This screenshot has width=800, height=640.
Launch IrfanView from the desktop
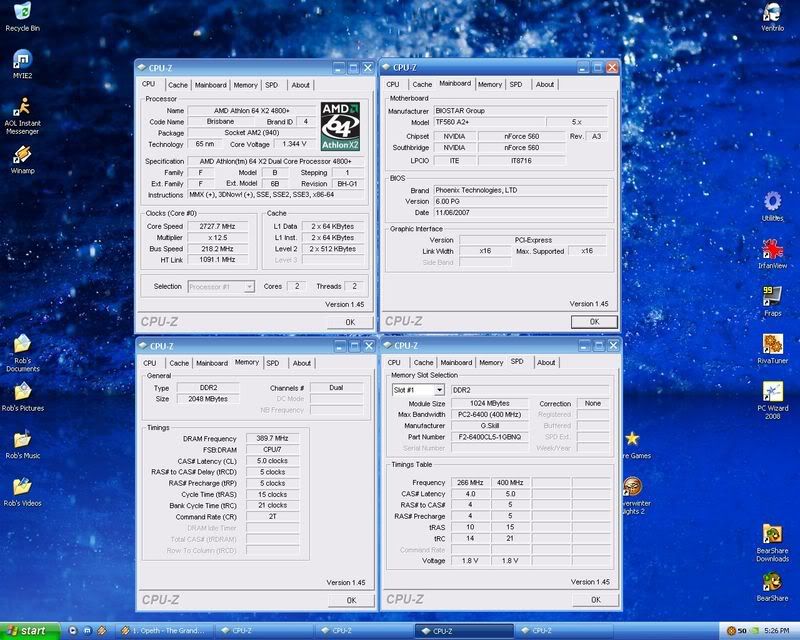pos(772,249)
